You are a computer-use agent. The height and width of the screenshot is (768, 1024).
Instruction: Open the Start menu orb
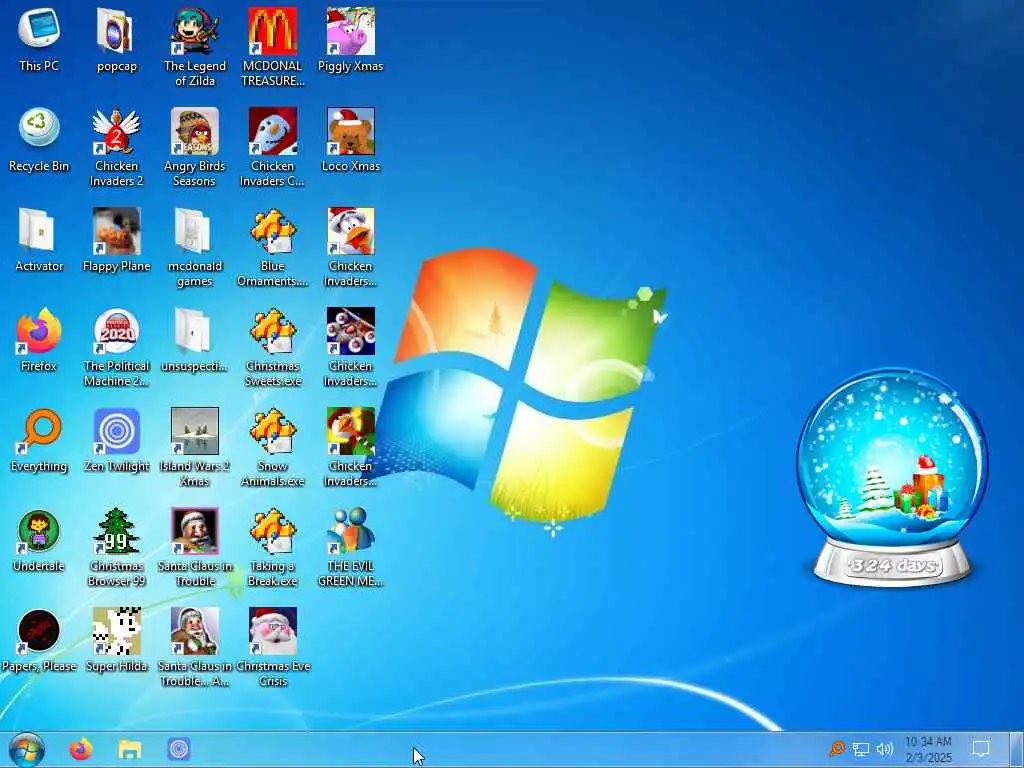click(x=27, y=750)
